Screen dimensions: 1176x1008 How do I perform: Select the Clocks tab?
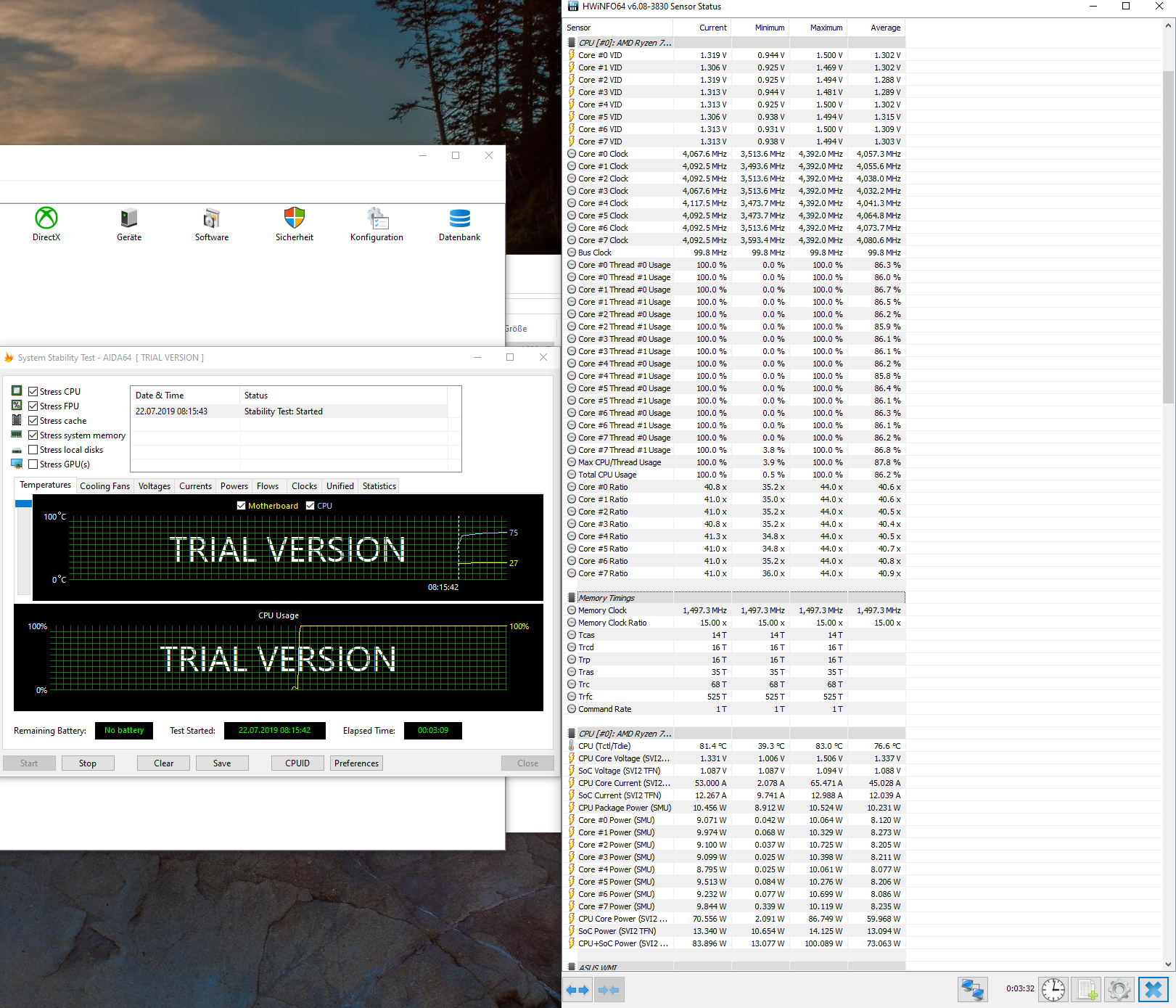pyautogui.click(x=304, y=486)
